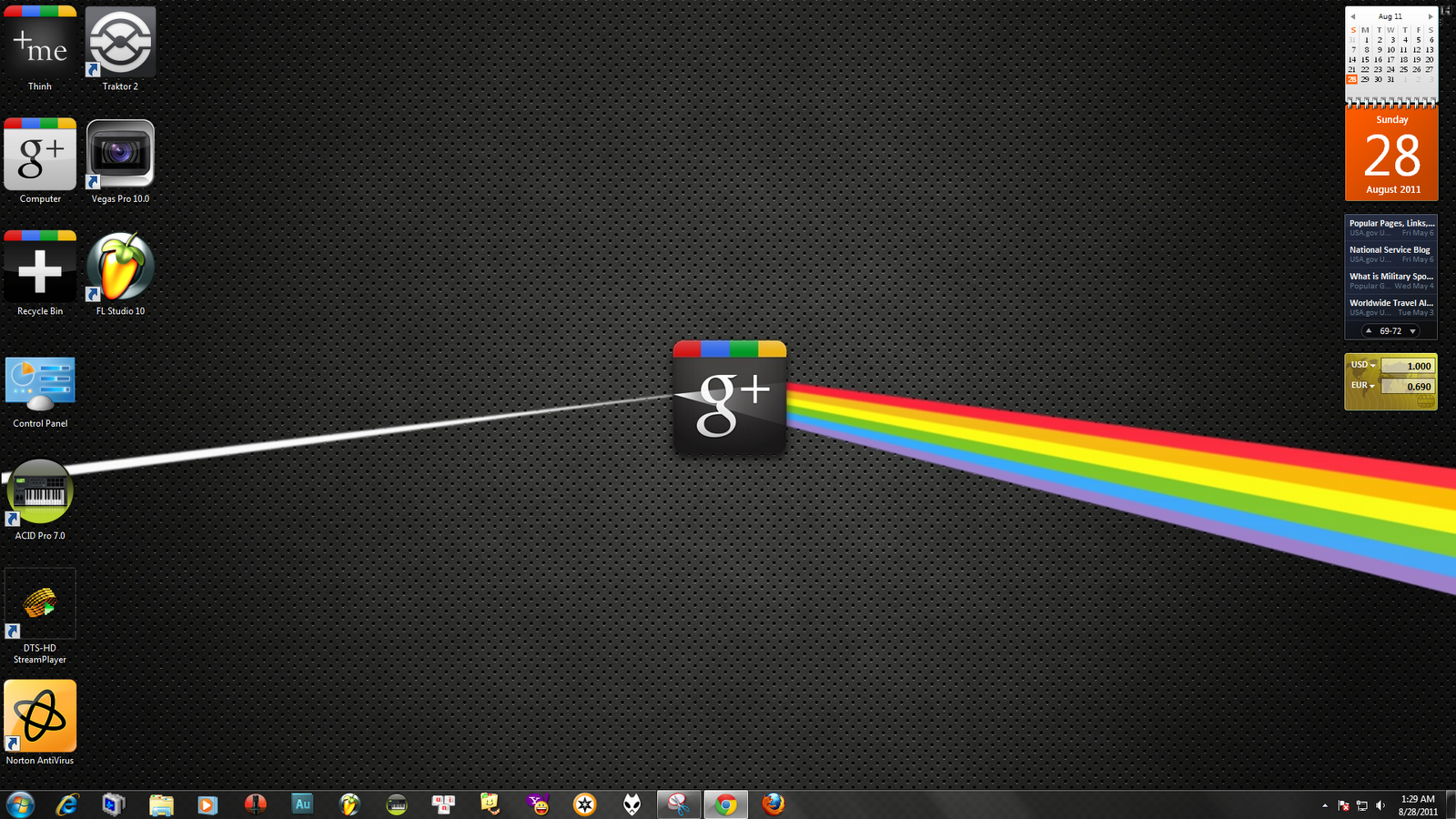Open the Action Center flag tray icon

tap(1343, 805)
